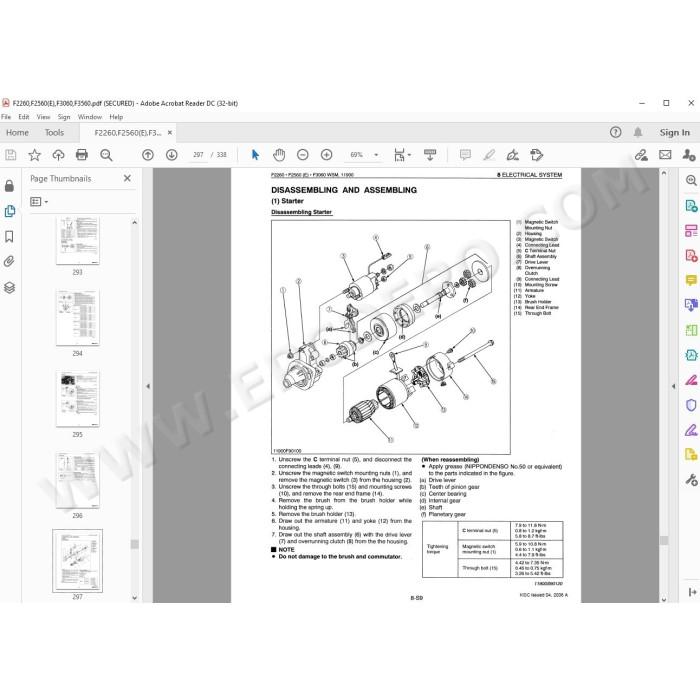Image resolution: width=700 pixels, height=700 pixels.
Task: Open the Sign menu
Action: (64, 117)
